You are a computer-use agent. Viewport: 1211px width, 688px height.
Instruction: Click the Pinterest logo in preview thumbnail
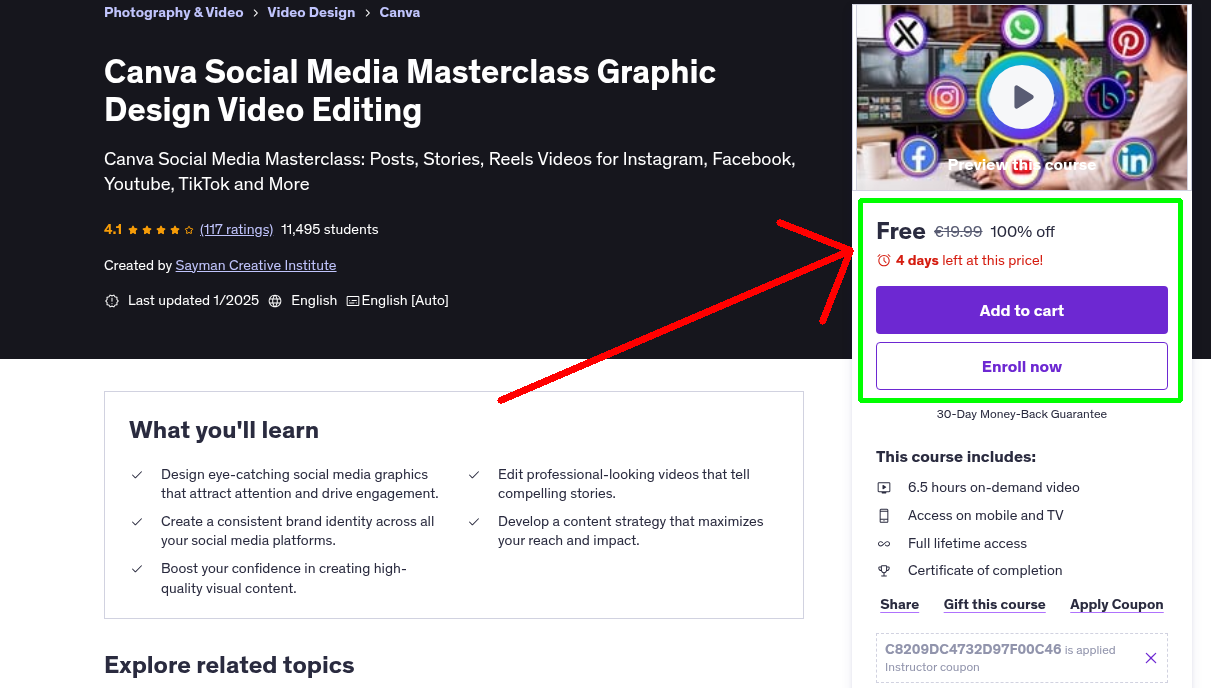point(1129,40)
